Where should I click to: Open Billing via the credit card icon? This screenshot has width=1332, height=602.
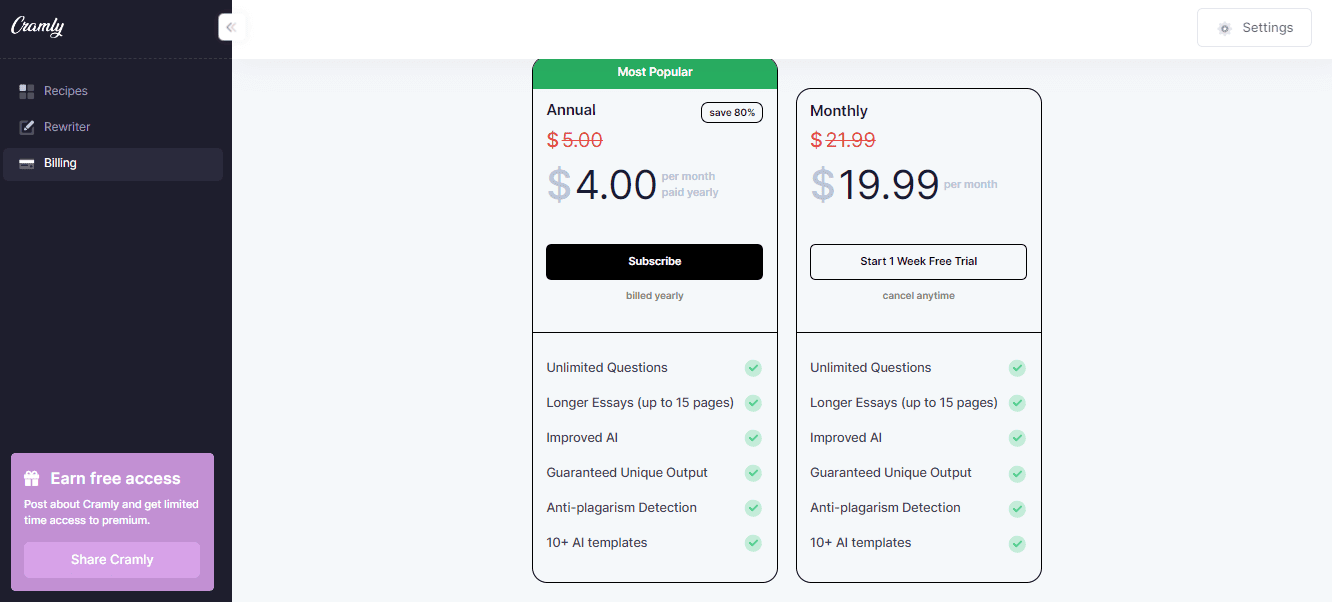25,162
